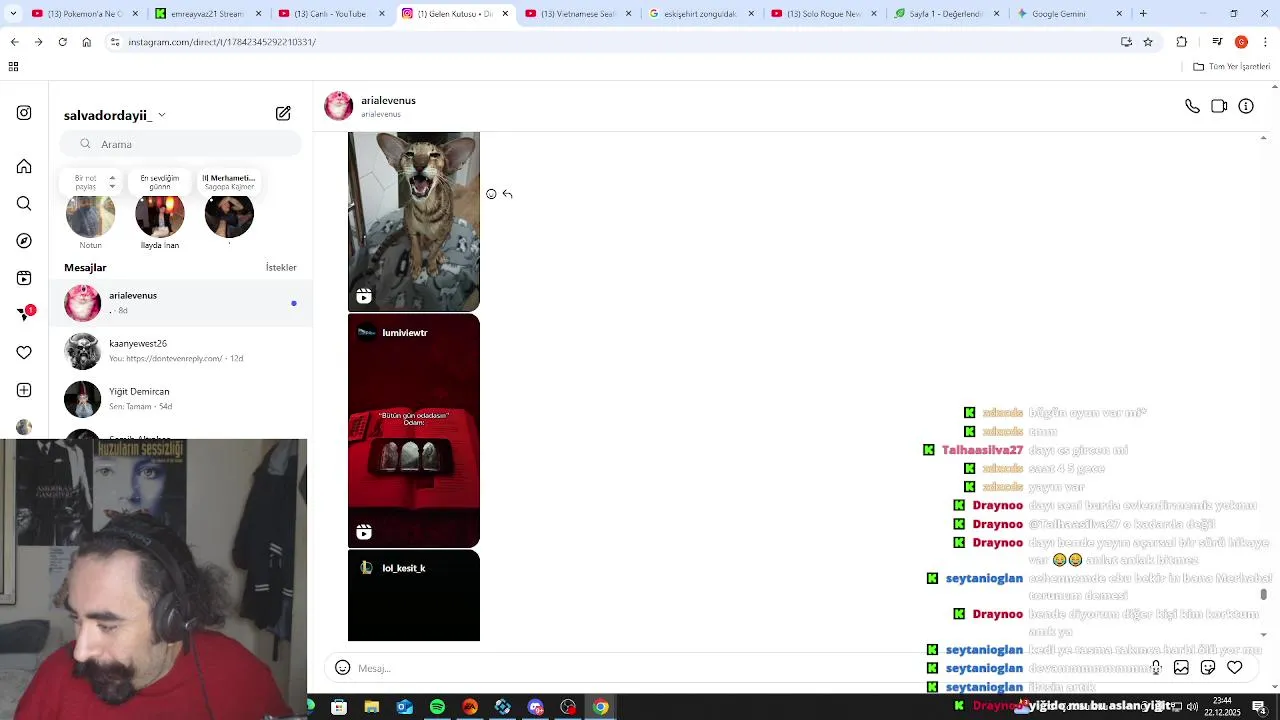Open Windows notification center icon
The height and width of the screenshot is (720, 1280).
pyautogui.click(x=1259, y=707)
